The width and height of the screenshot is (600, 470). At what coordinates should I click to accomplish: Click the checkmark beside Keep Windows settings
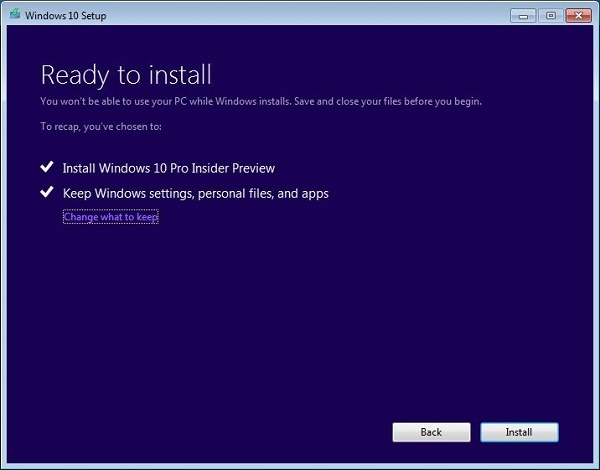(x=47, y=191)
